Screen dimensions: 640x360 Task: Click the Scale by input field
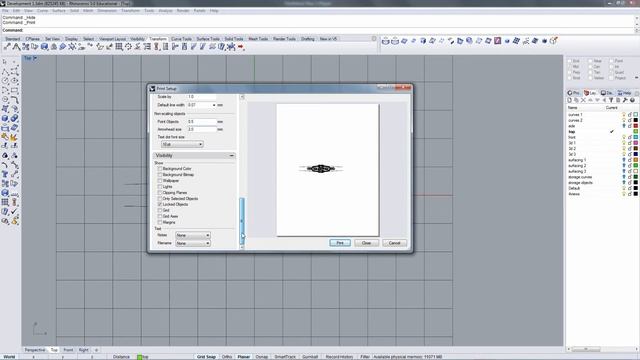point(202,97)
